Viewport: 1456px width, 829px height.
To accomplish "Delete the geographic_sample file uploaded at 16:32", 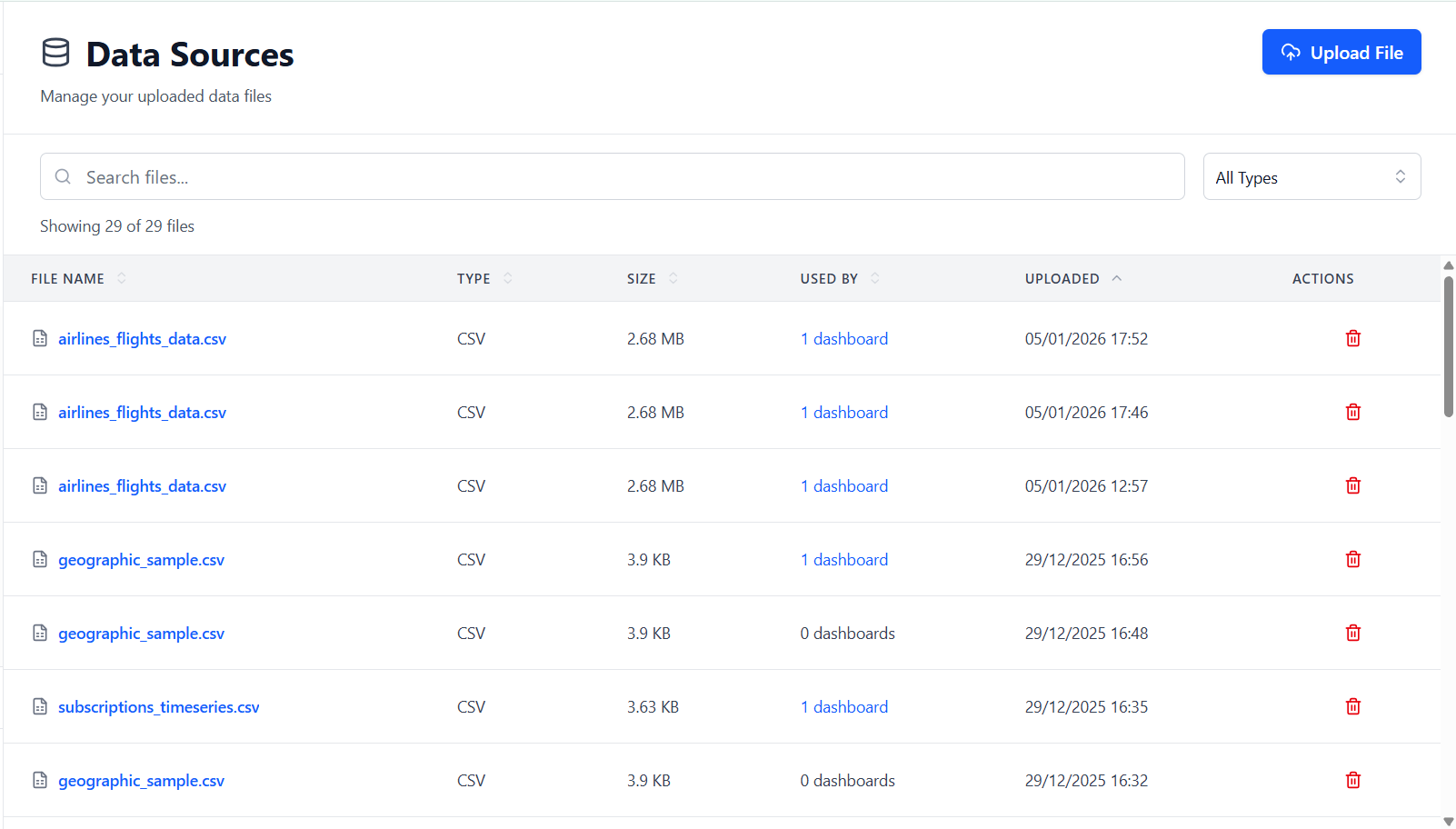I will [x=1352, y=780].
